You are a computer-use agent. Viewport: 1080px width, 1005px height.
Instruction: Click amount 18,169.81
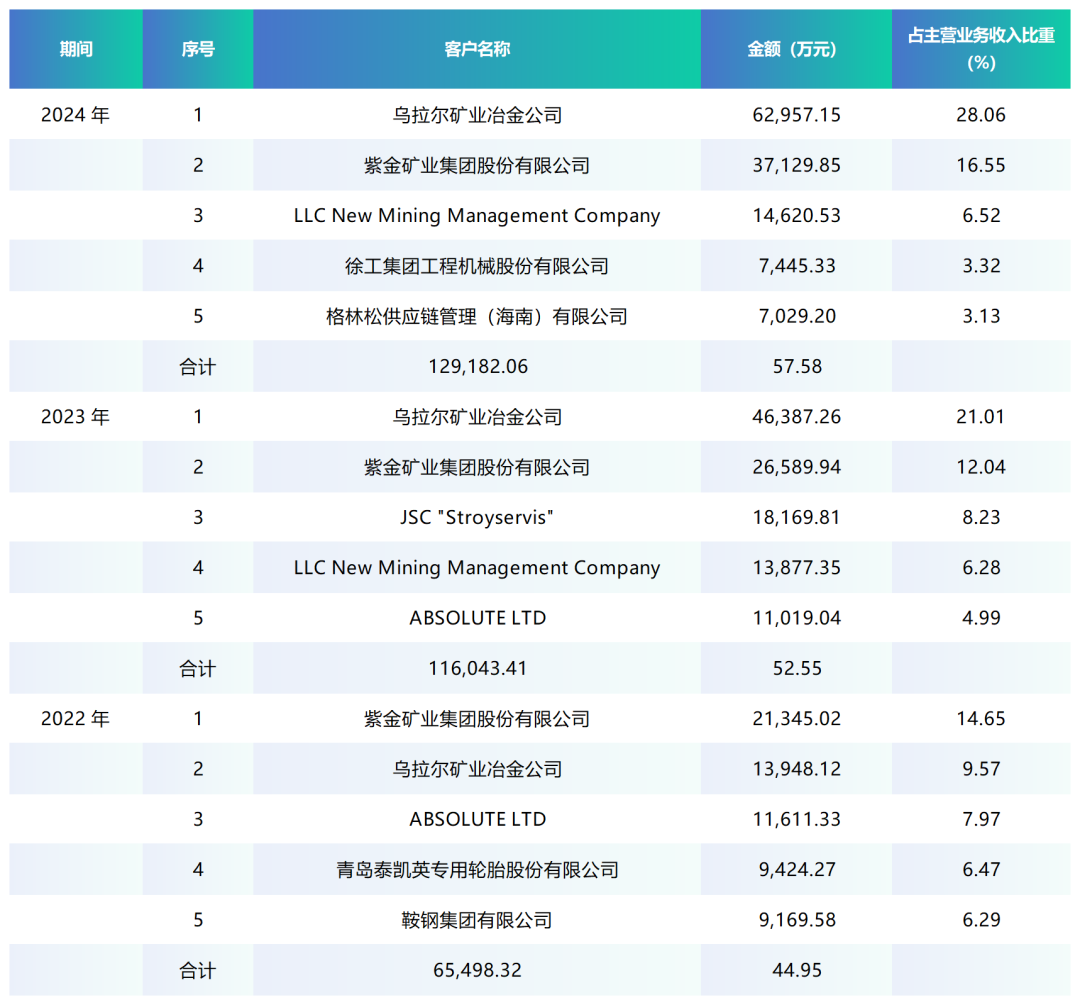[x=796, y=517]
